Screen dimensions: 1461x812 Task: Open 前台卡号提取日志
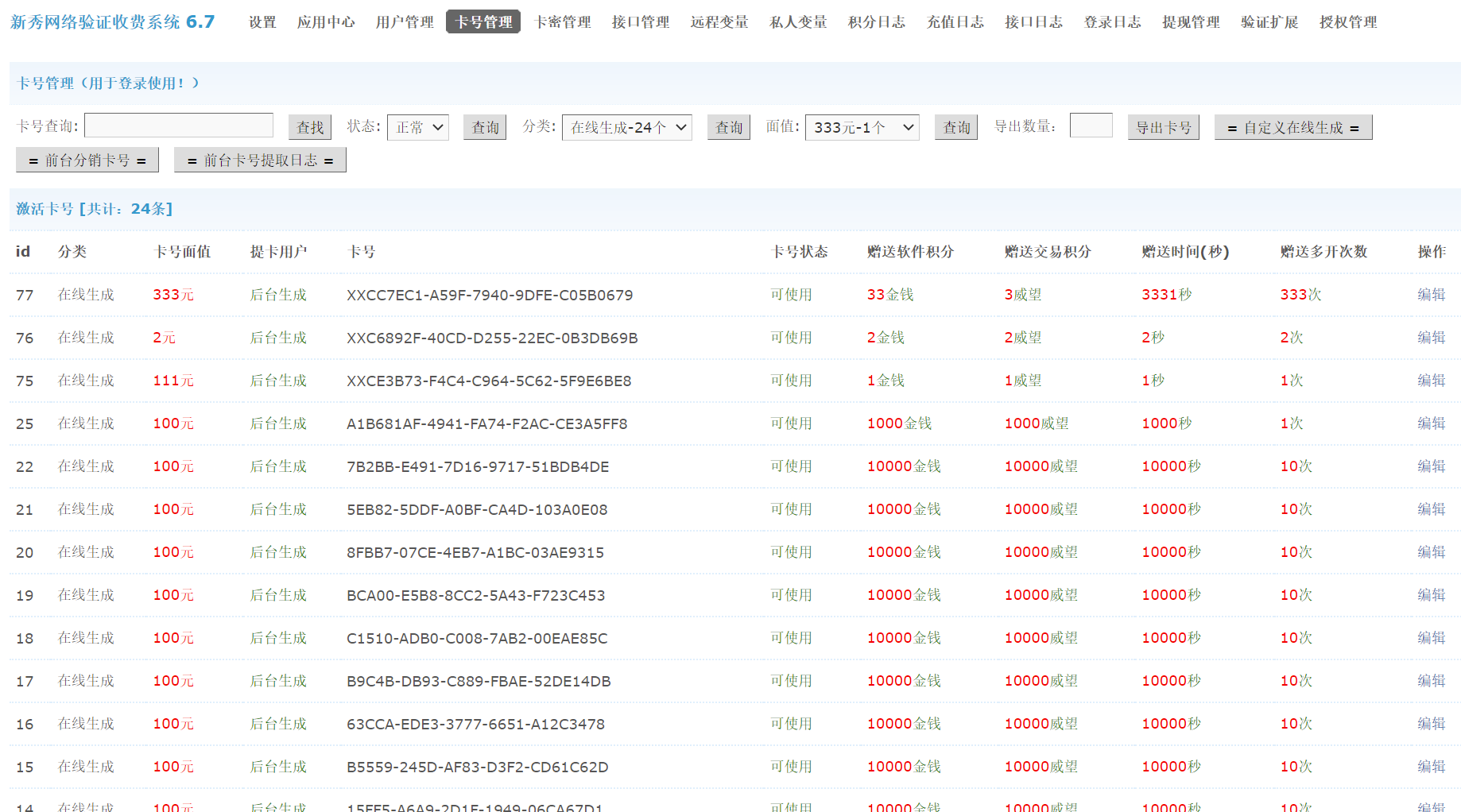(x=260, y=160)
